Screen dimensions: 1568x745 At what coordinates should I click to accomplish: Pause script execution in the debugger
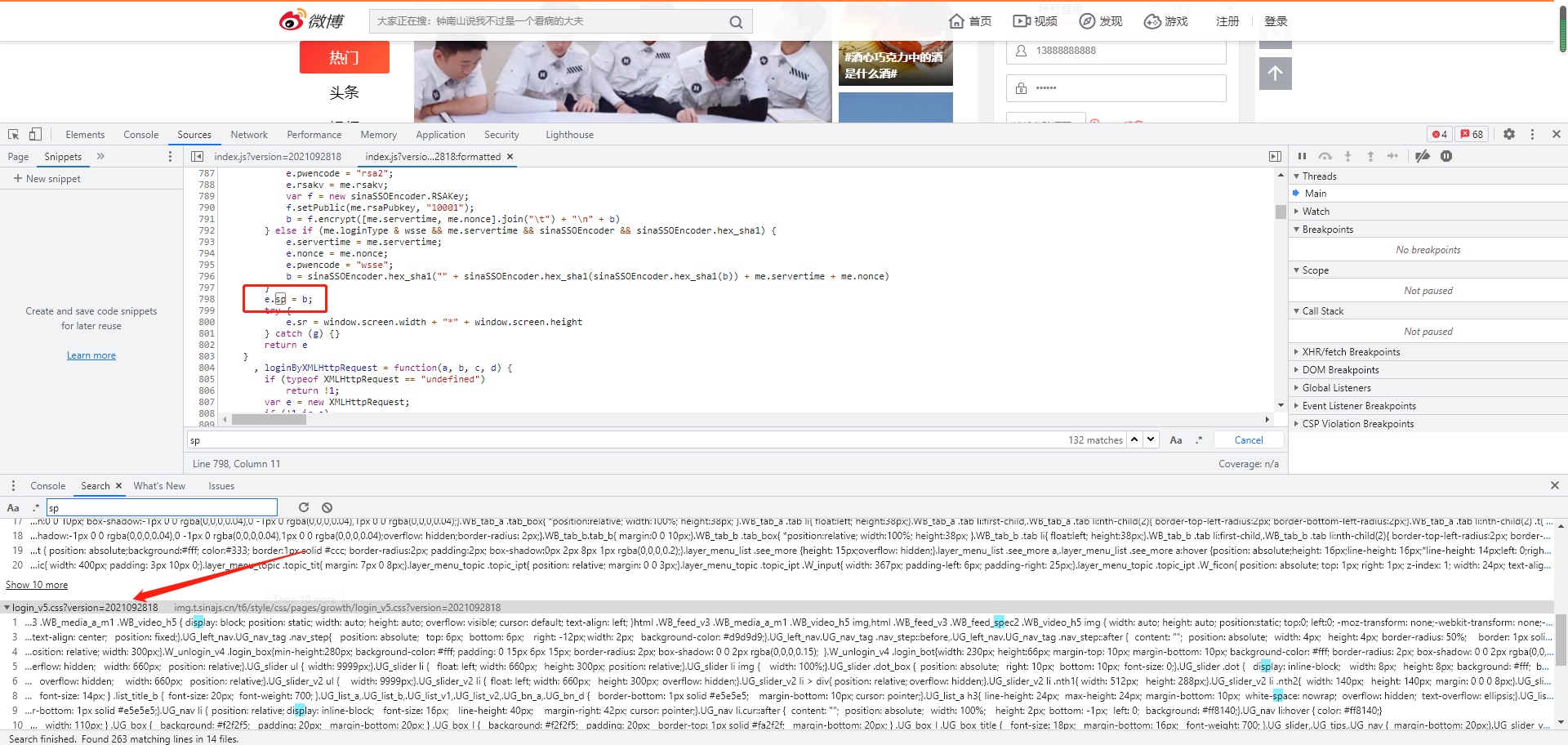[1303, 156]
